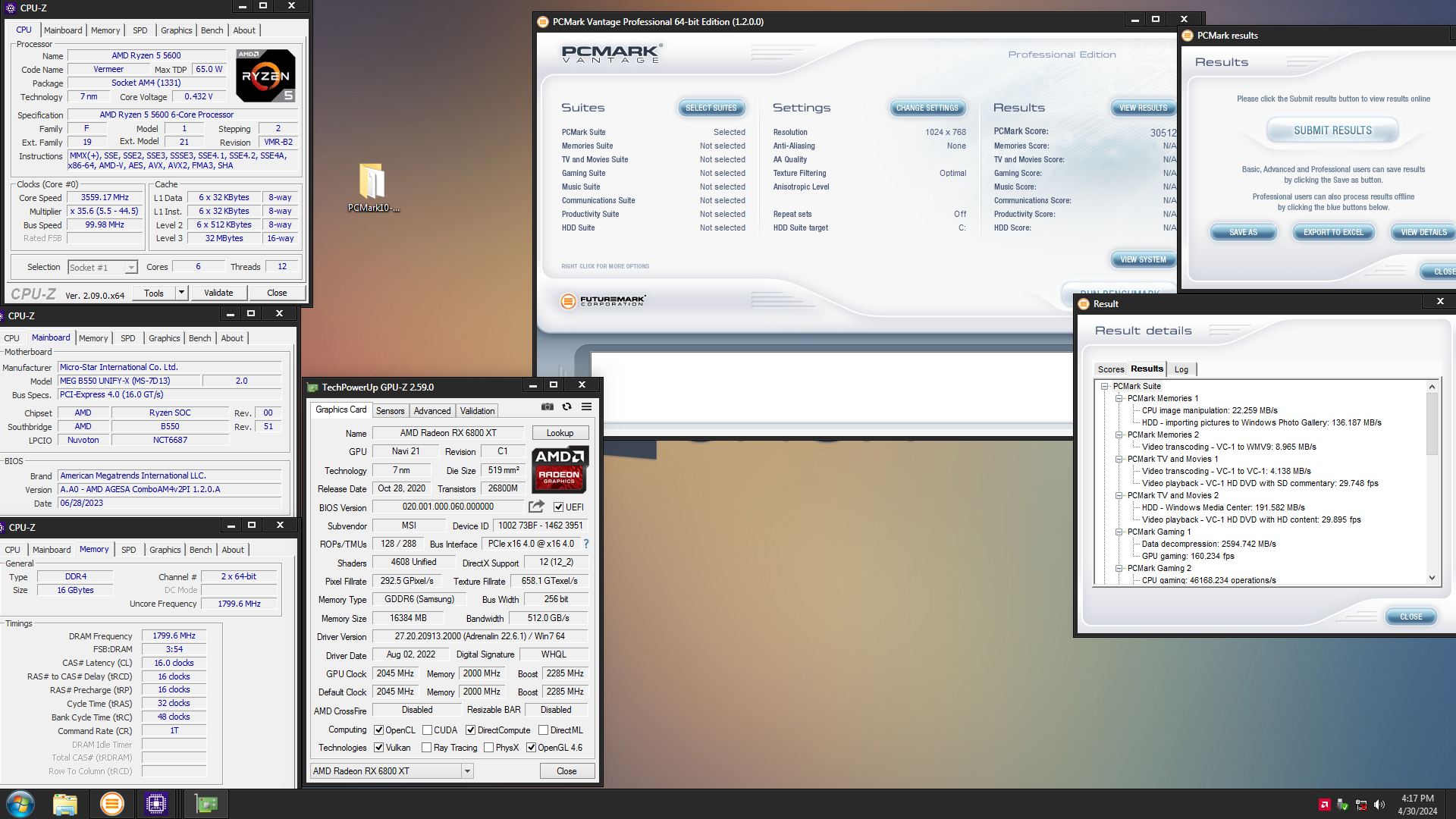Collapse the PCMark Memories 2 node
Image resolution: width=1456 pixels, height=819 pixels.
pos(1119,435)
